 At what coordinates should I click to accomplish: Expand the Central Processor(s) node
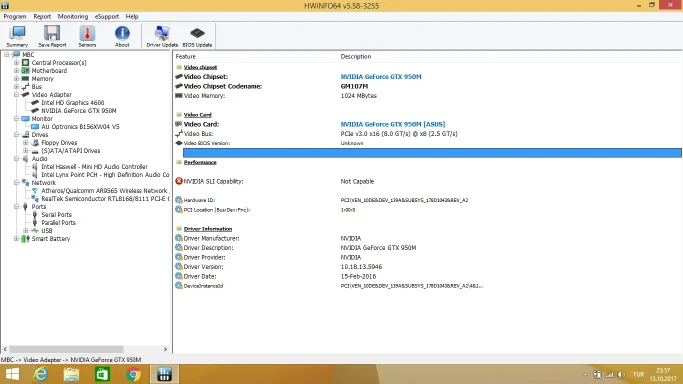[x=16, y=63]
